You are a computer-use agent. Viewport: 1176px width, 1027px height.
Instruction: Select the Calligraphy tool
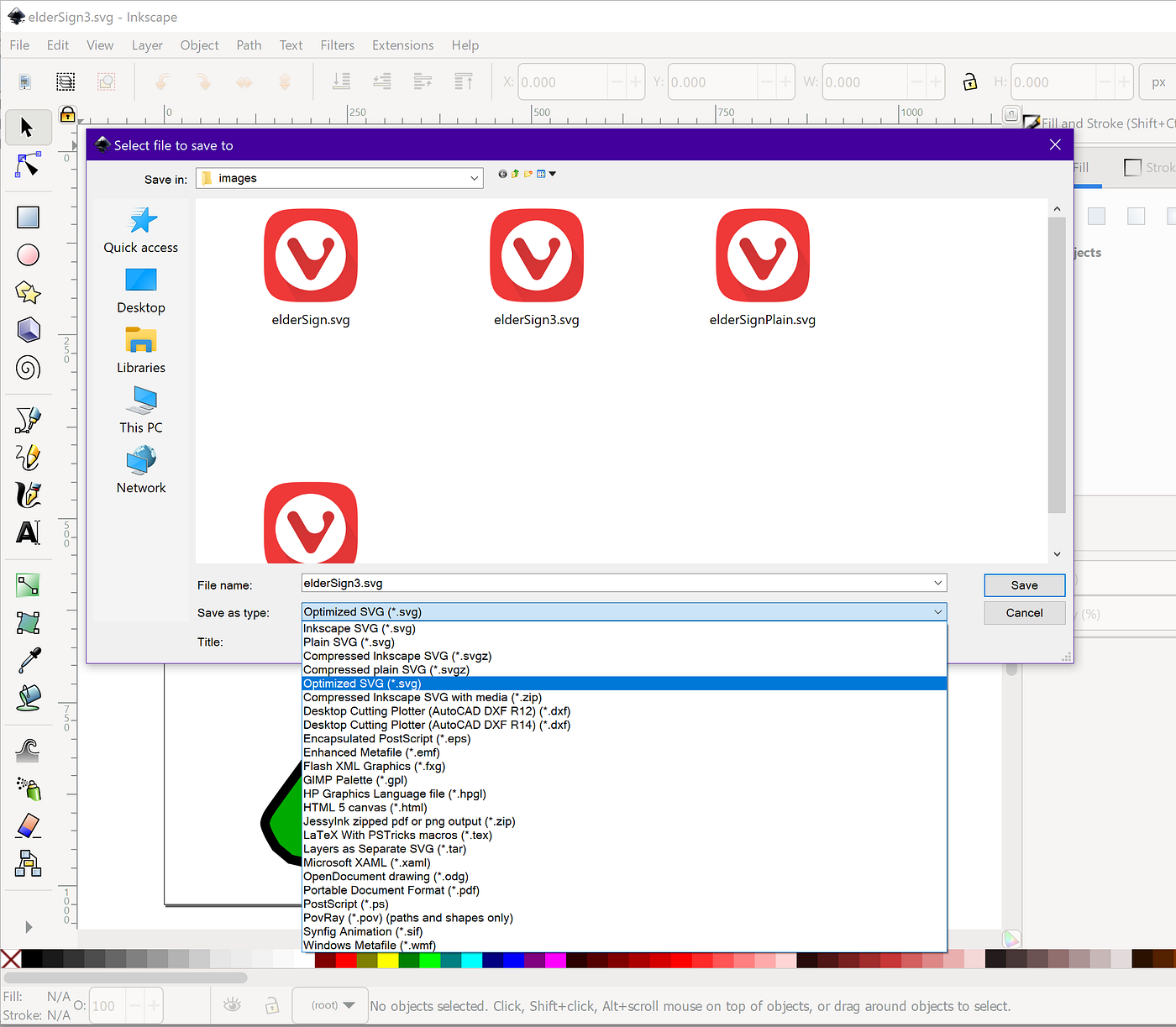(x=28, y=494)
